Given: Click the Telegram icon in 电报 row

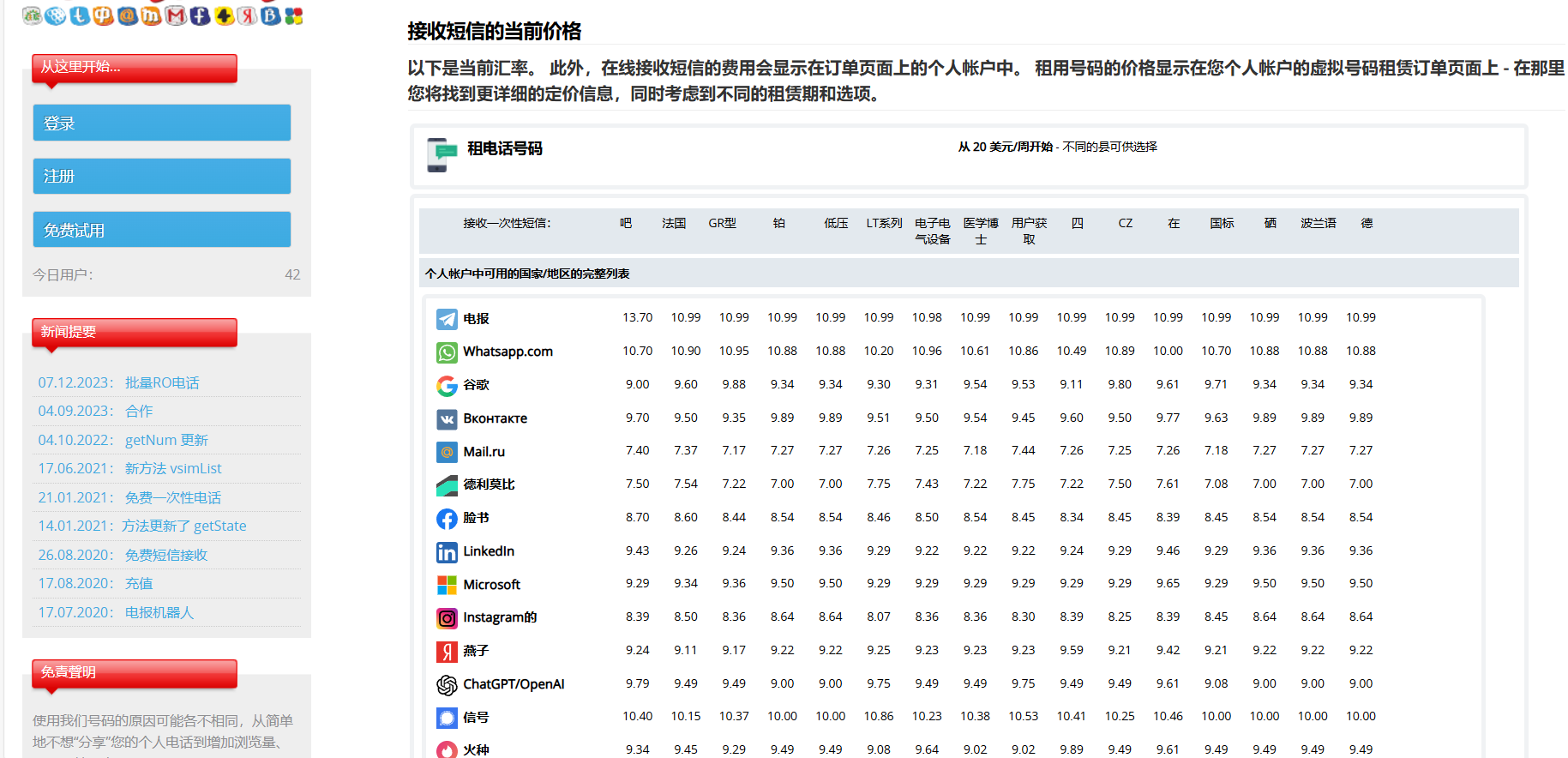Looking at the screenshot, I should point(447,319).
